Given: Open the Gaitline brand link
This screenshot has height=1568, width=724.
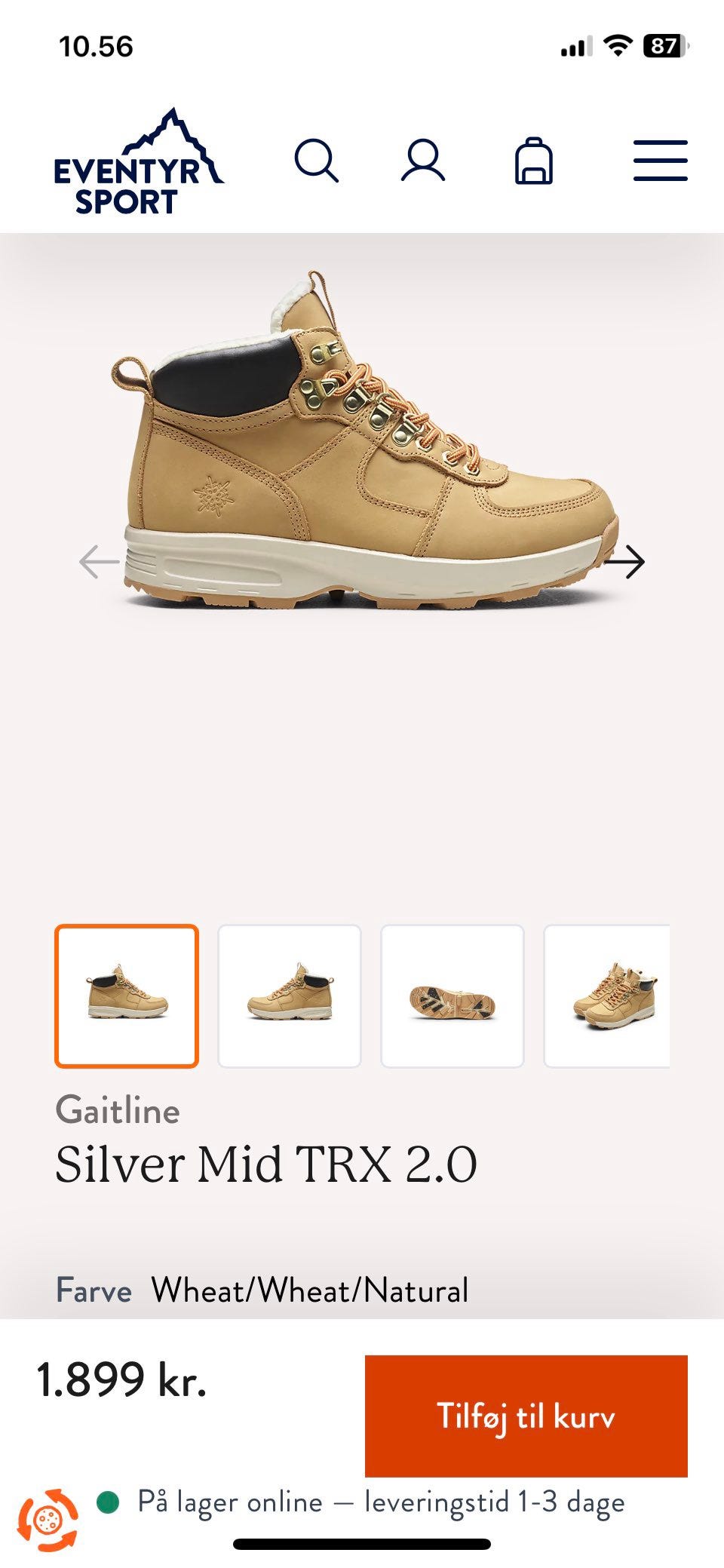Looking at the screenshot, I should click(118, 1111).
